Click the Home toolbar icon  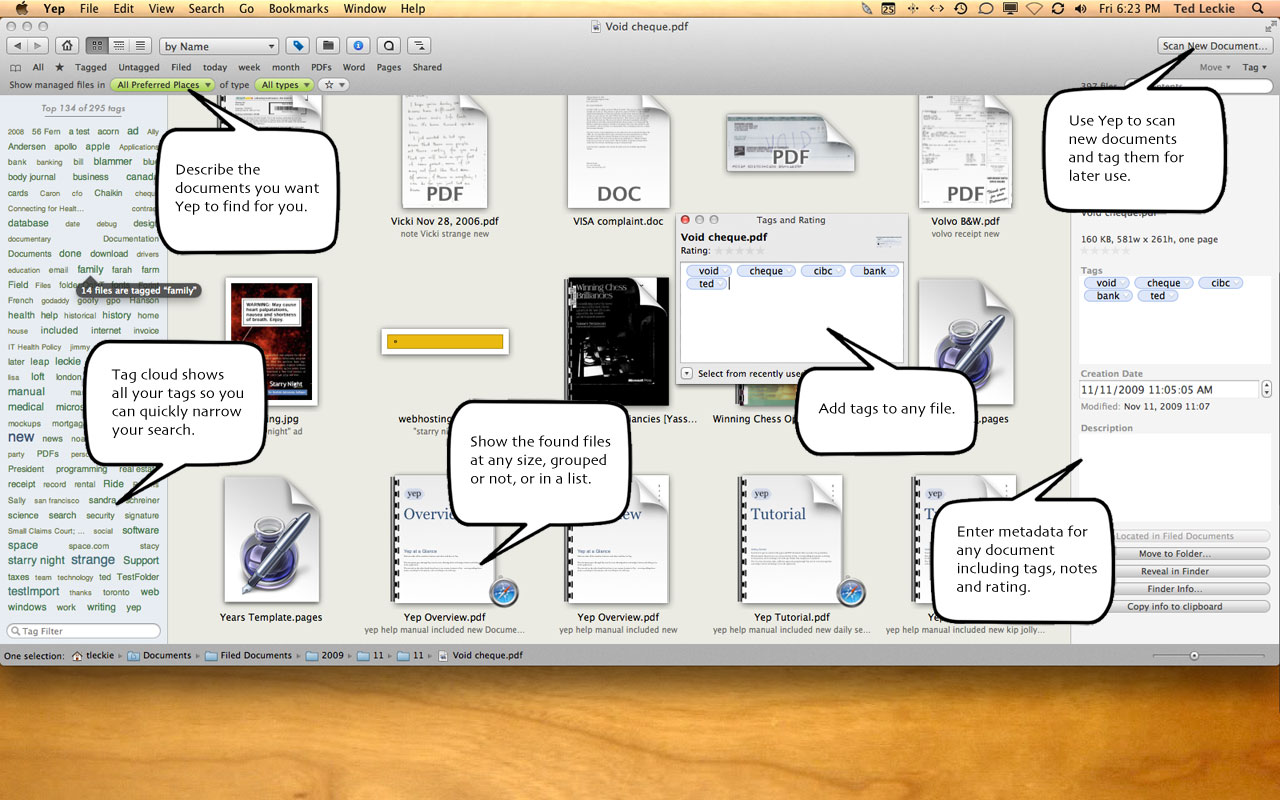[68, 46]
